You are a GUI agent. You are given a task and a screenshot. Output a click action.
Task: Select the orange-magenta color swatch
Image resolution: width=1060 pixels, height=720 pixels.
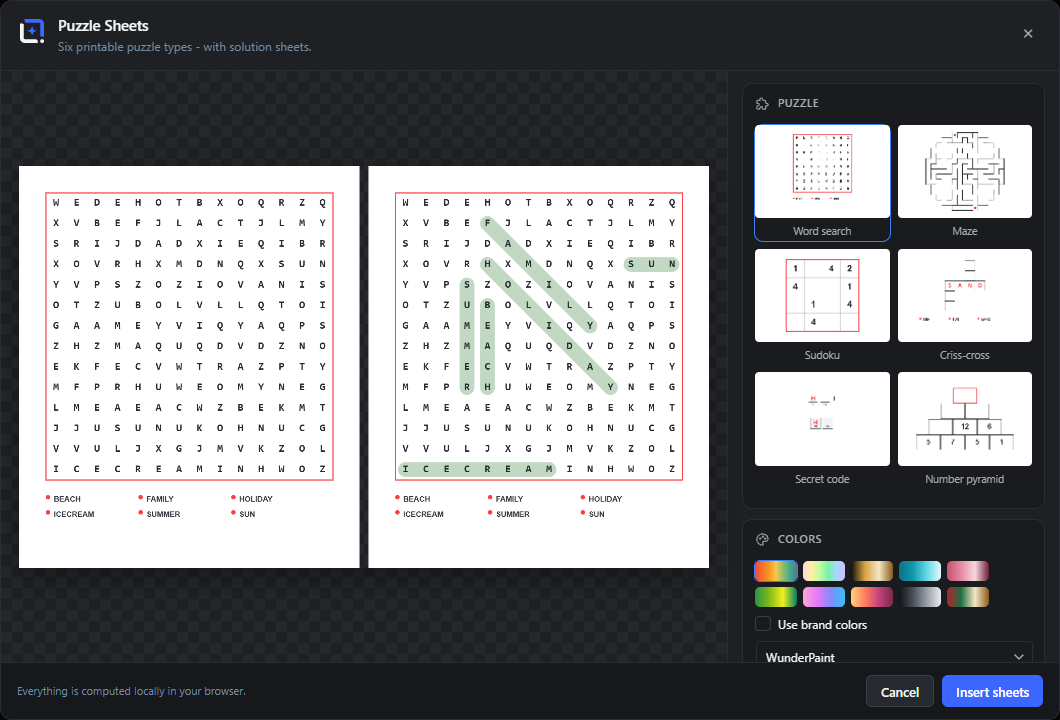(872, 597)
